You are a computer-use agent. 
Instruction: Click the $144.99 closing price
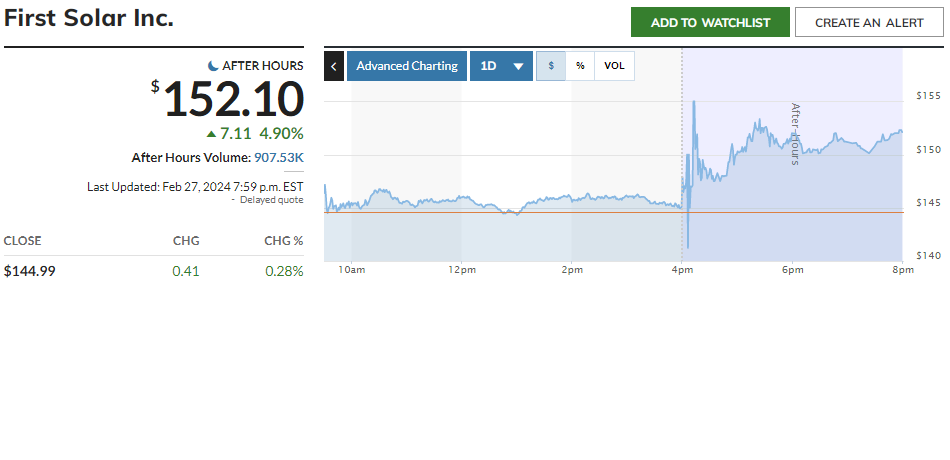30,271
